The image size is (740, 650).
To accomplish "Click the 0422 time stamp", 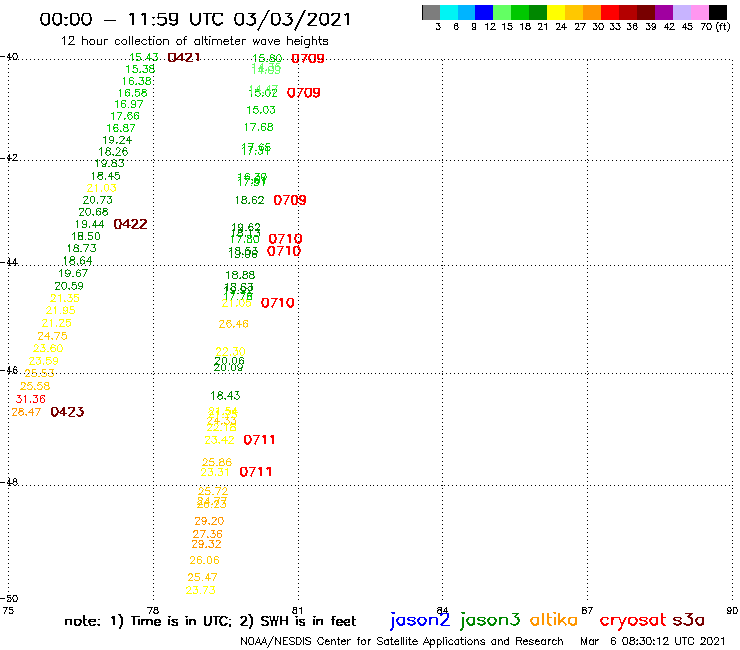I will pos(131,224).
